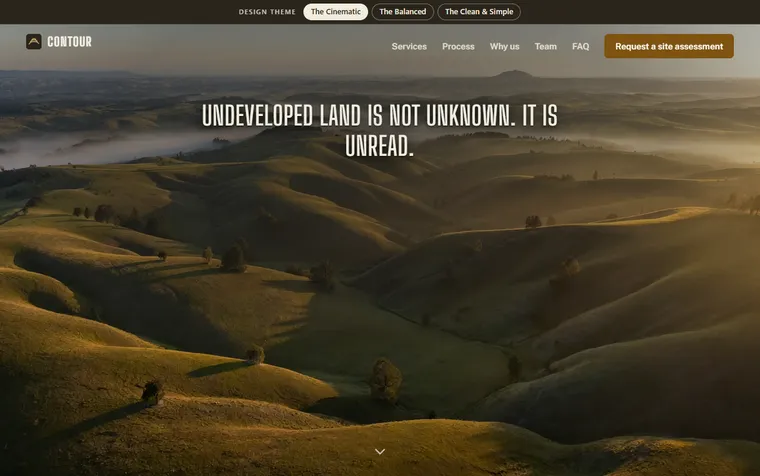Go to the Process section
The height and width of the screenshot is (476, 760).
click(x=458, y=47)
